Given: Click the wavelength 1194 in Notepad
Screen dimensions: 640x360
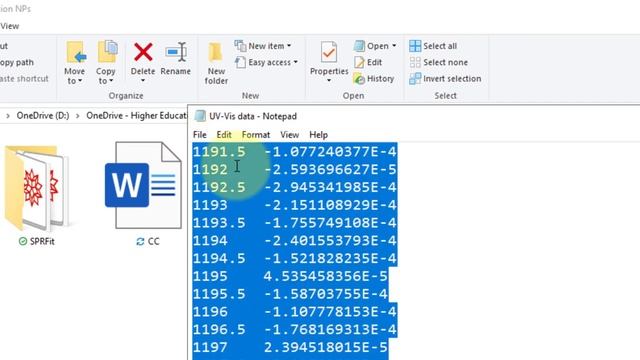Looking at the screenshot, I should 210,240.
